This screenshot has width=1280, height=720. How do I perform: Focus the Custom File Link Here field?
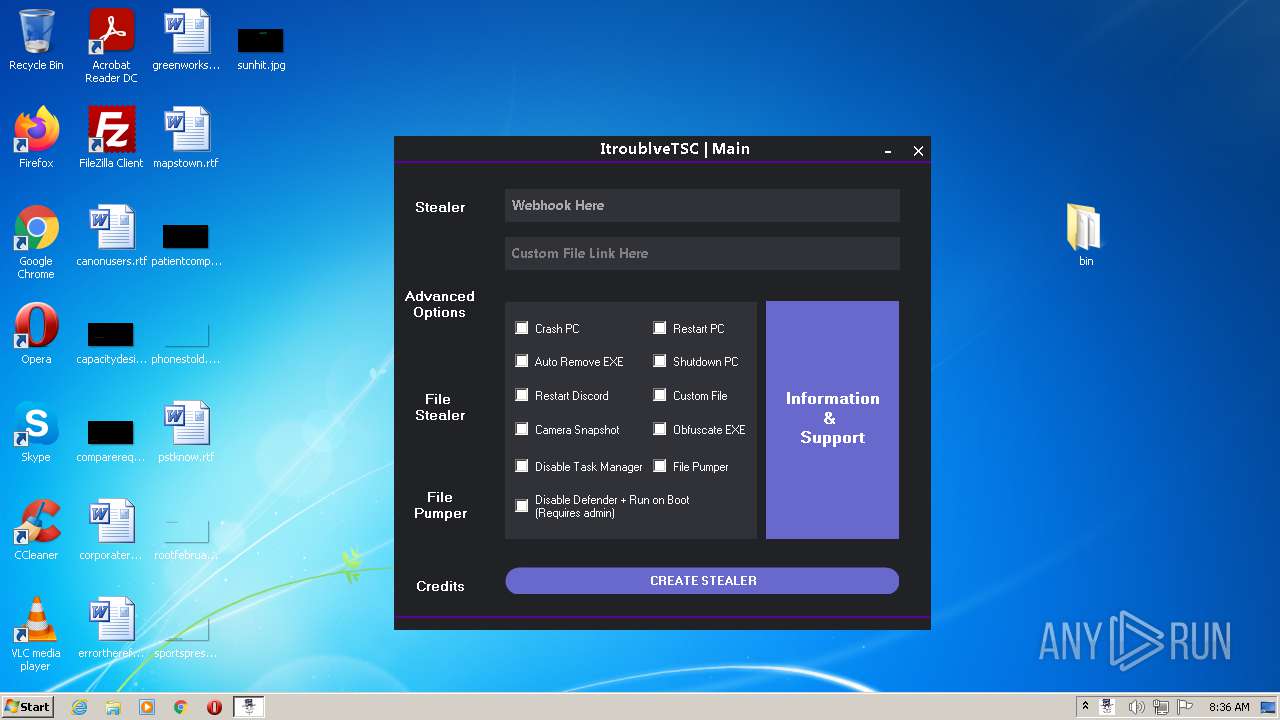pos(702,253)
